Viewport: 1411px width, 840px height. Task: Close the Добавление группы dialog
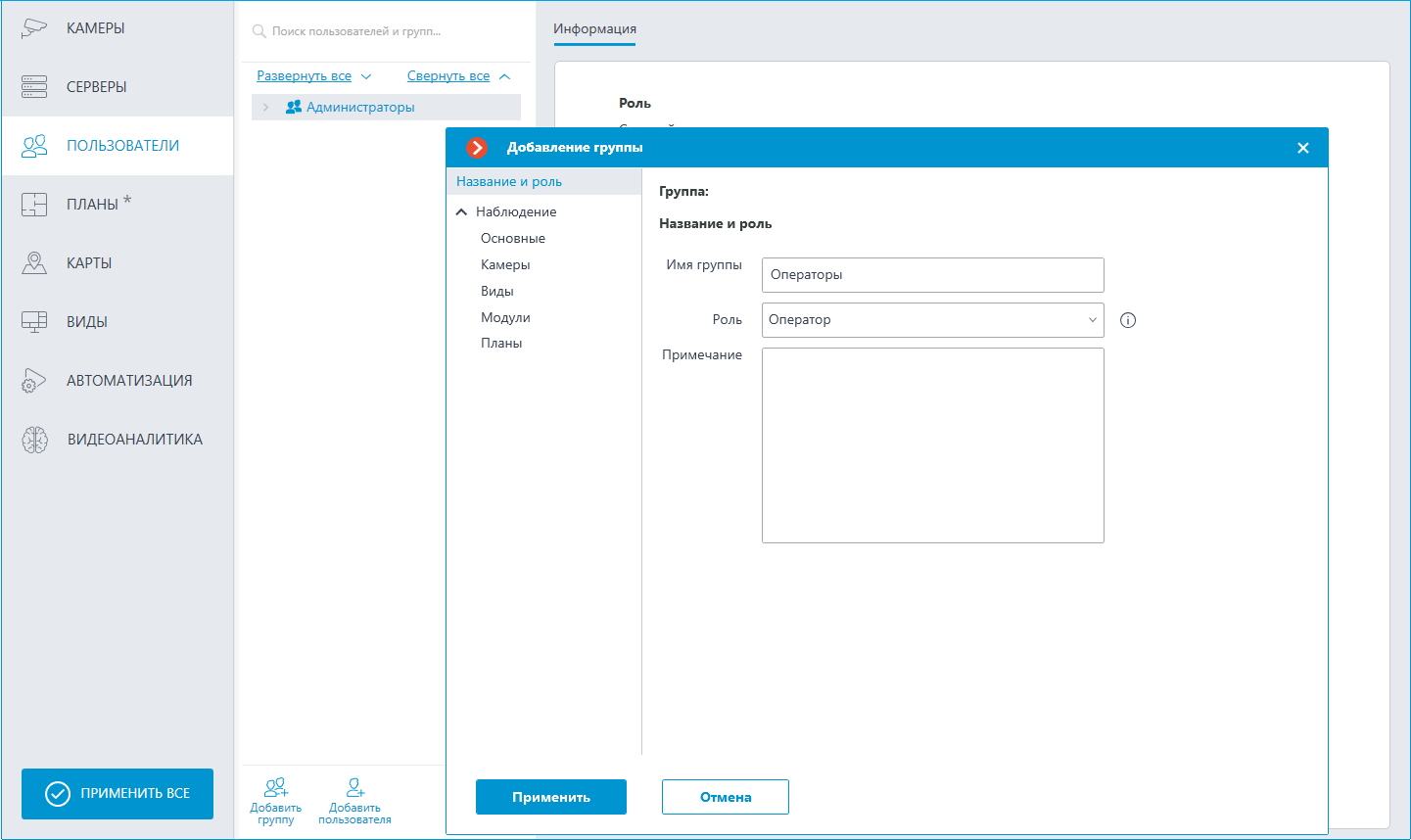(x=1303, y=148)
